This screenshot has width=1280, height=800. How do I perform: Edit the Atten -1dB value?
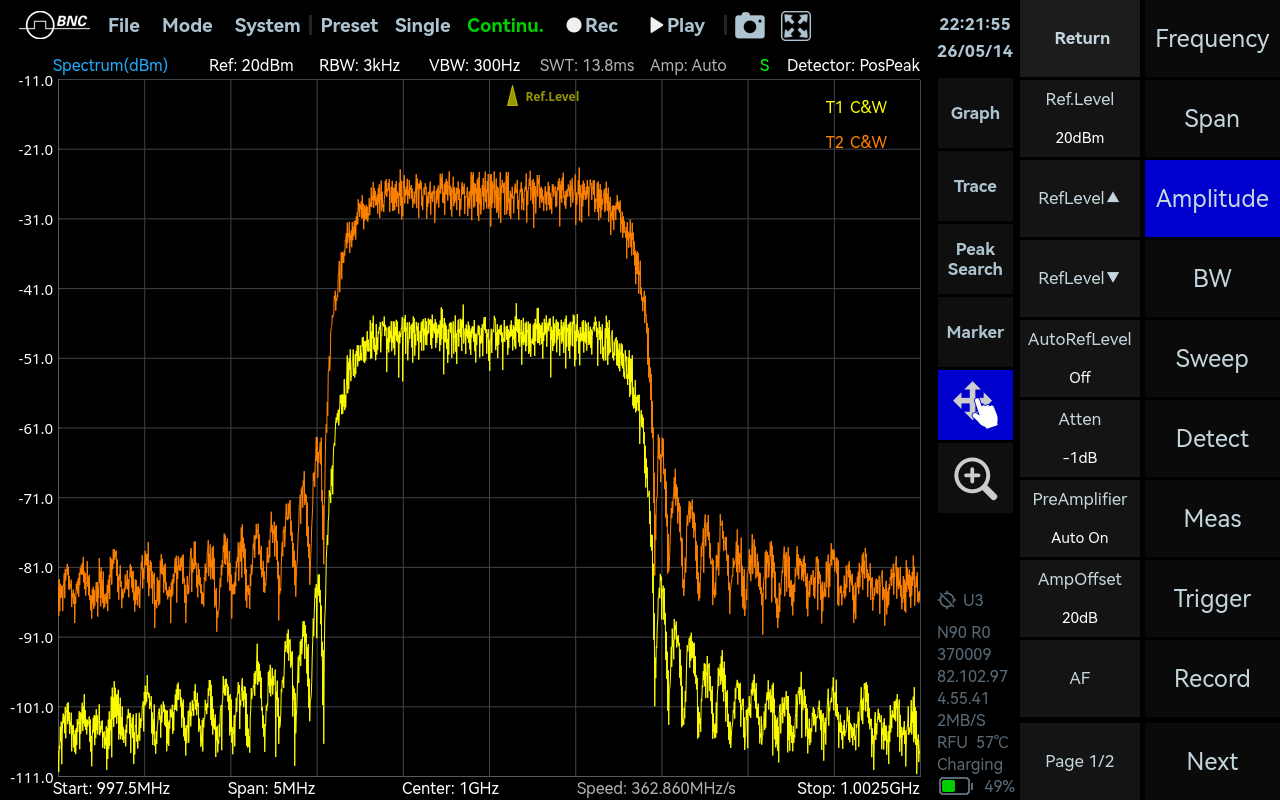1080,438
